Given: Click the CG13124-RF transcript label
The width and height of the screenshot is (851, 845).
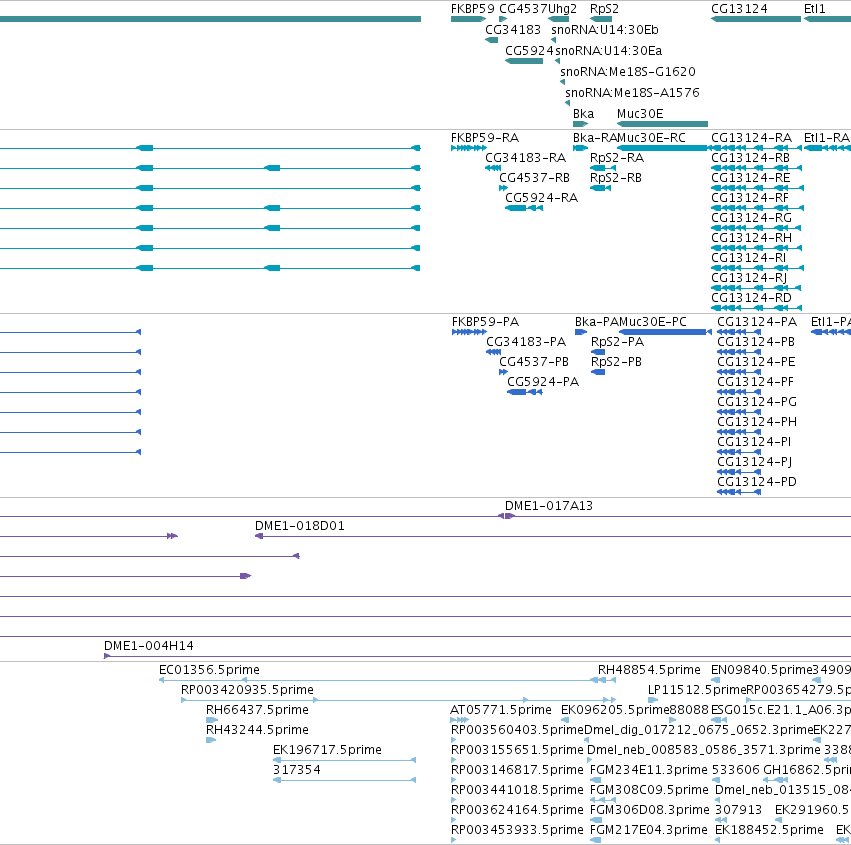Looking at the screenshot, I should tap(750, 198).
